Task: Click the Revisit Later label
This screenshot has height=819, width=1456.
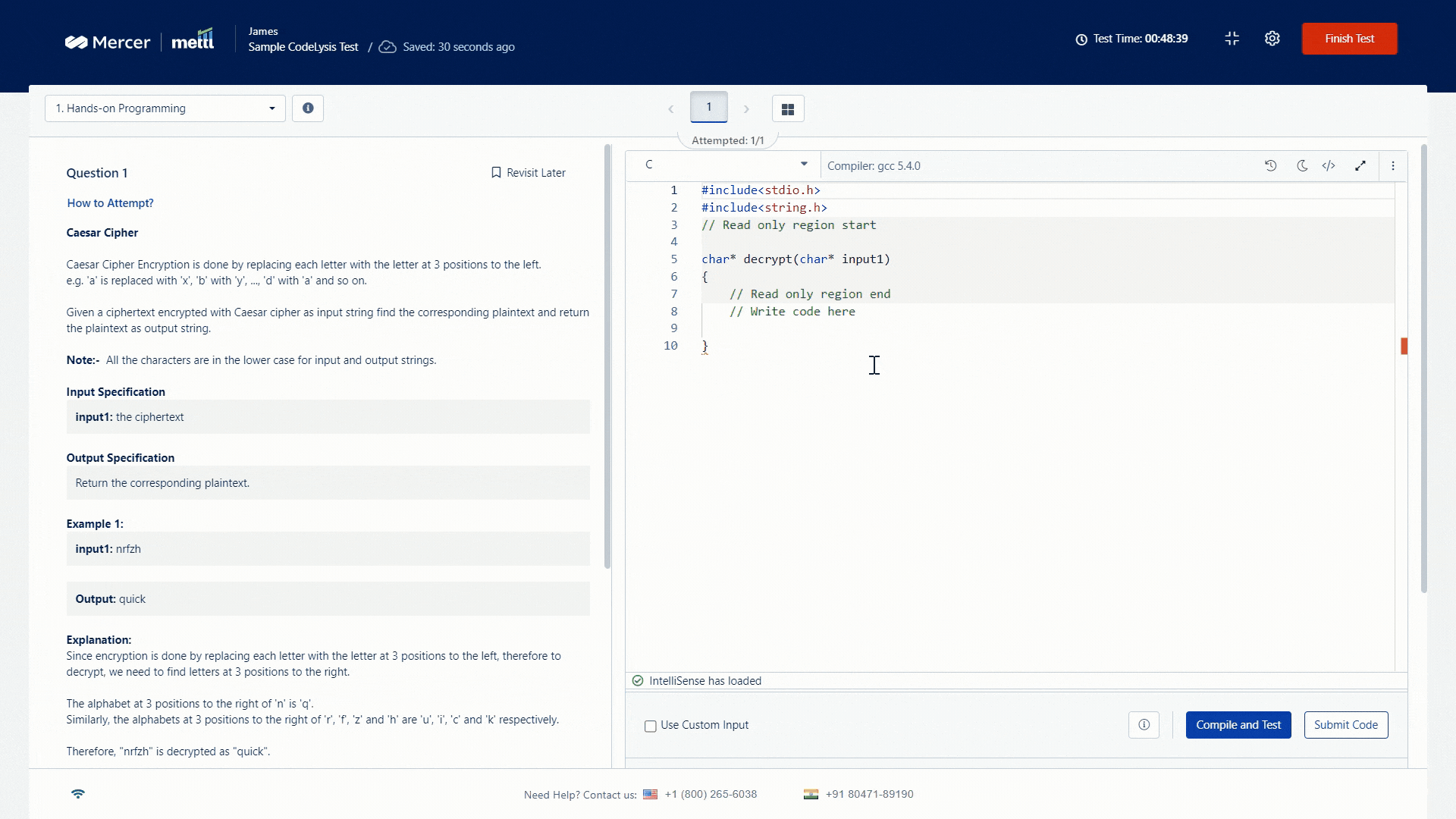Action: point(536,173)
